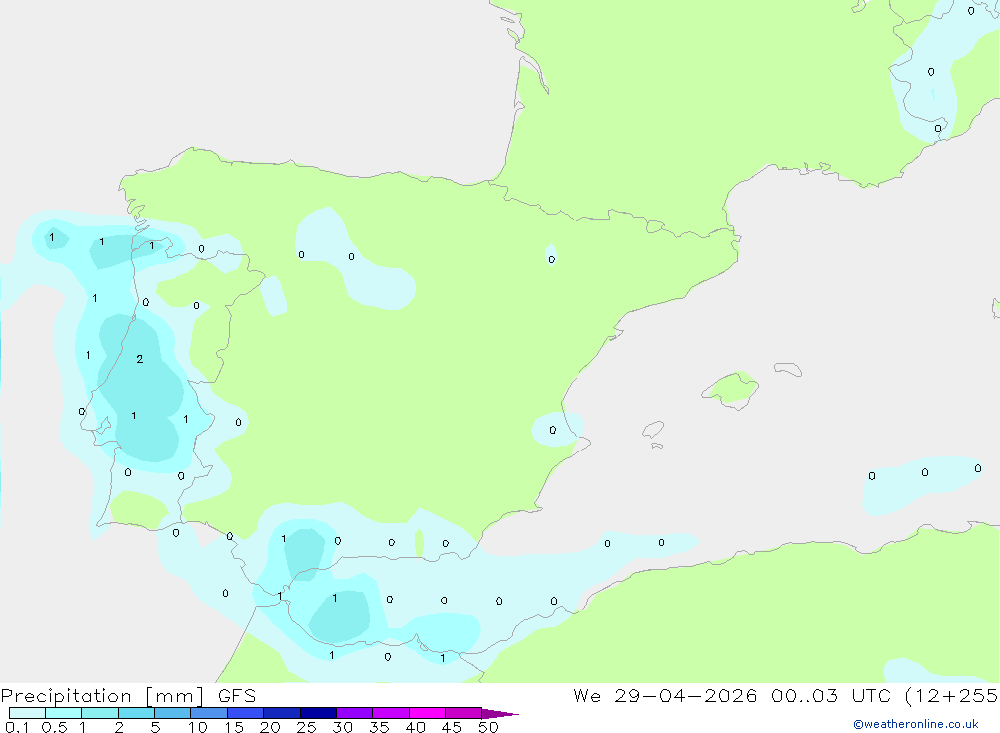
Task: Click the 0.1–0.5 mm legend color box
Action: click(27, 713)
